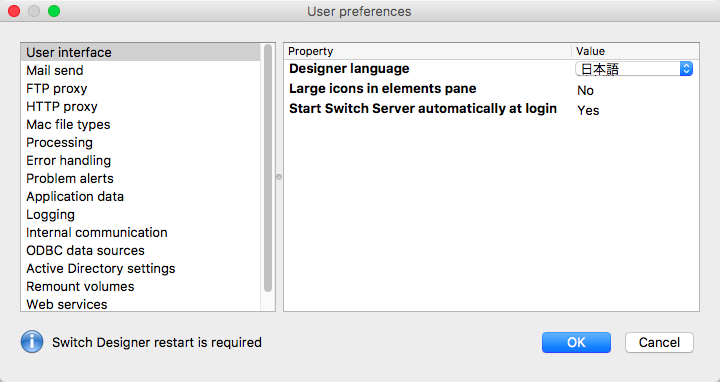Confirm changes with the OK button
Viewport: 720px width, 382px height.
(576, 343)
